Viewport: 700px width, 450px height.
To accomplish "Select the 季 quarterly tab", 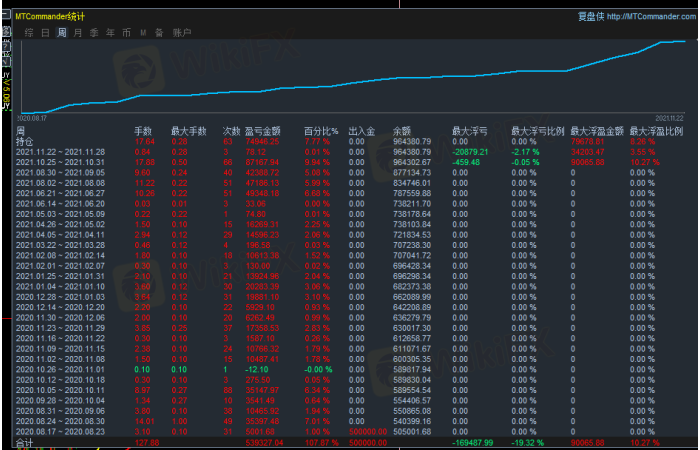I will pos(94,33).
